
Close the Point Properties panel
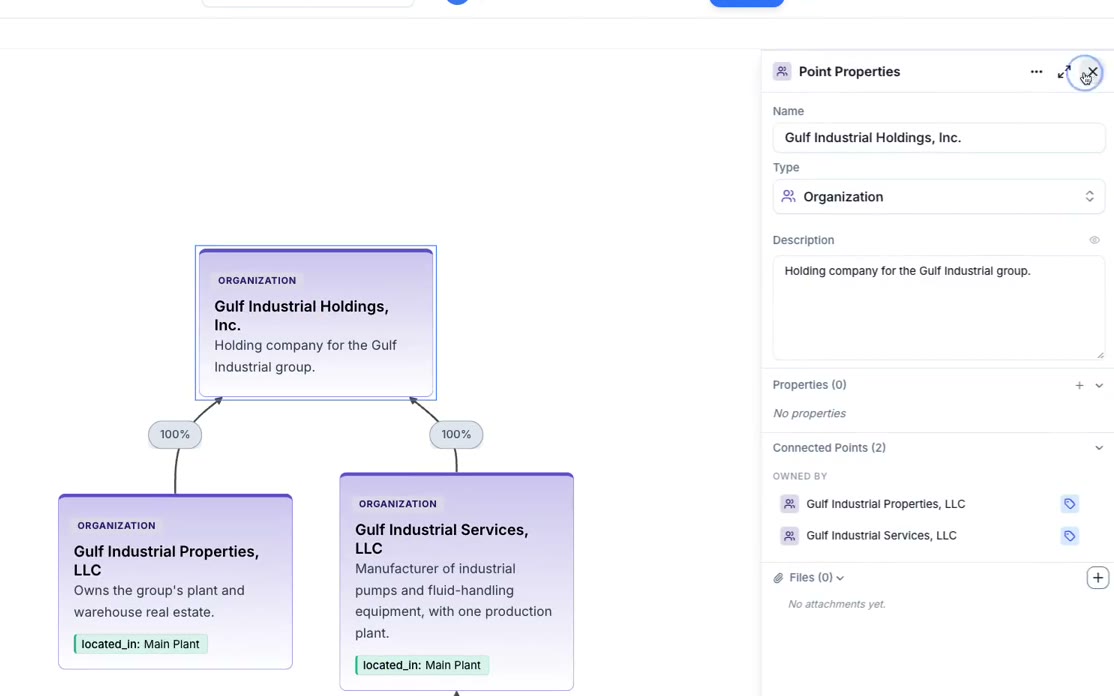(x=1092, y=72)
